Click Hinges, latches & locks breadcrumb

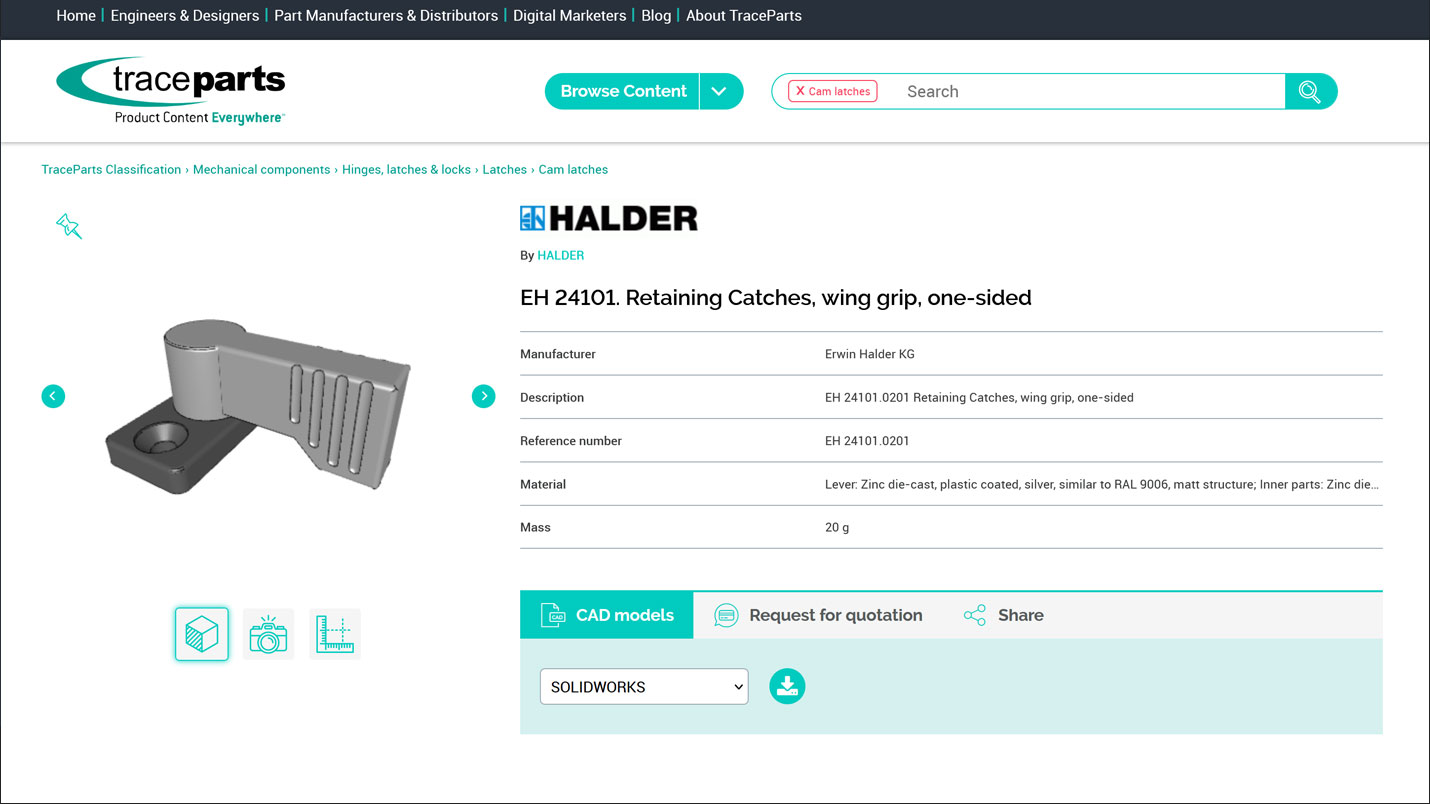406,170
